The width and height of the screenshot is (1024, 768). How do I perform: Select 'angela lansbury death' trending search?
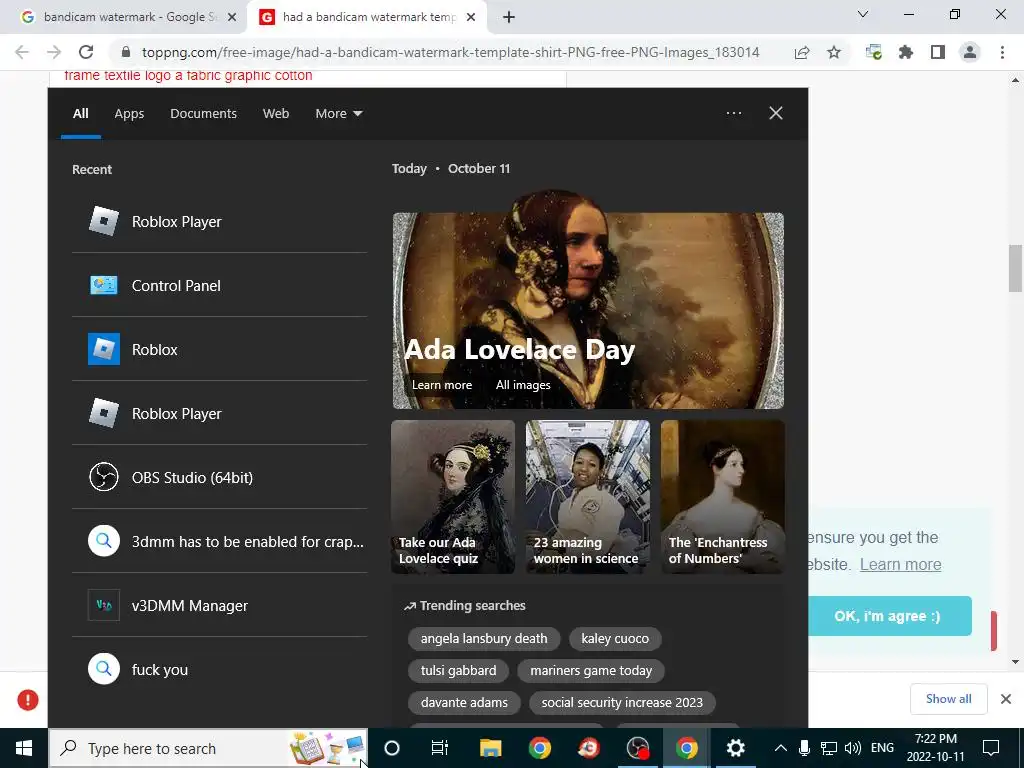[484, 639]
